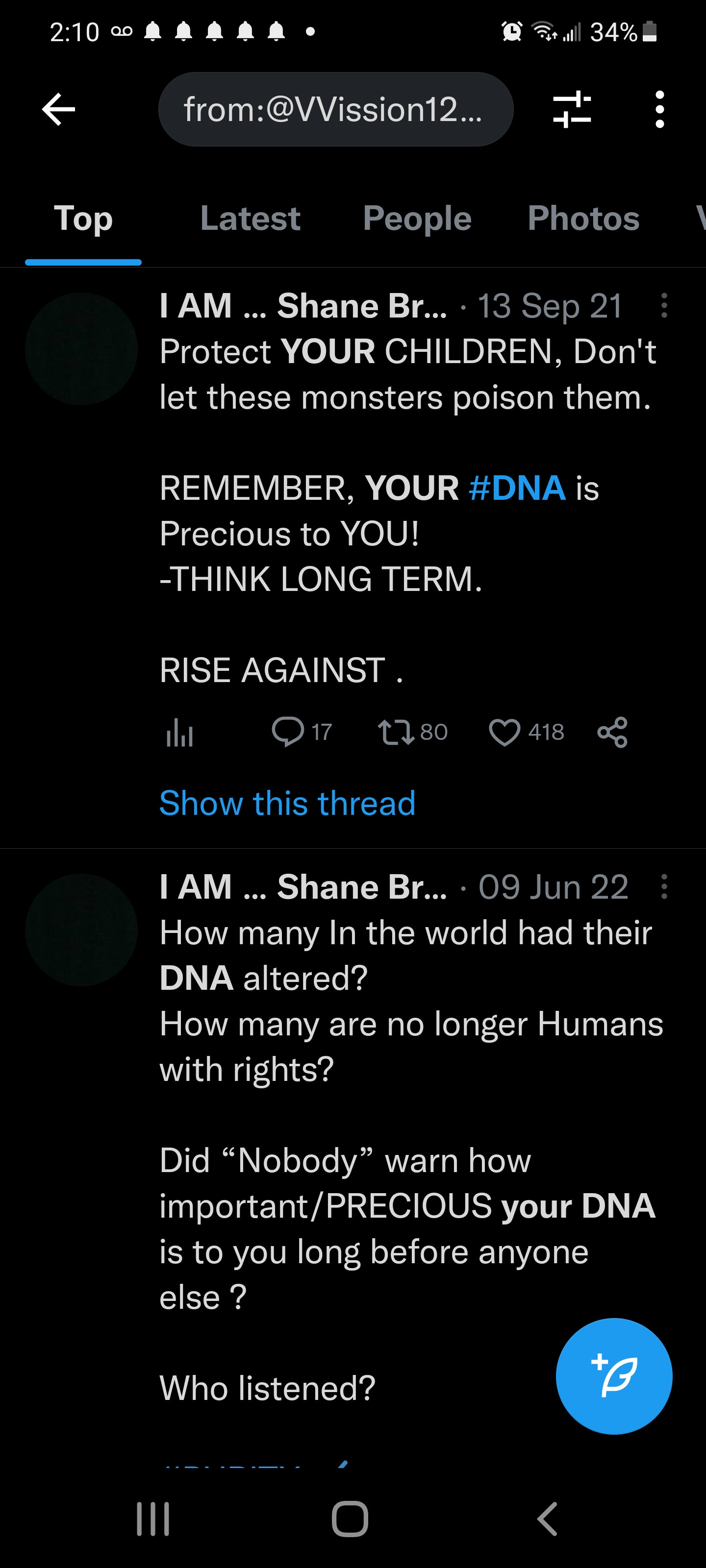Open more options for the 09 Jun 22 tweet
This screenshot has height=1568, width=706.
tap(664, 887)
